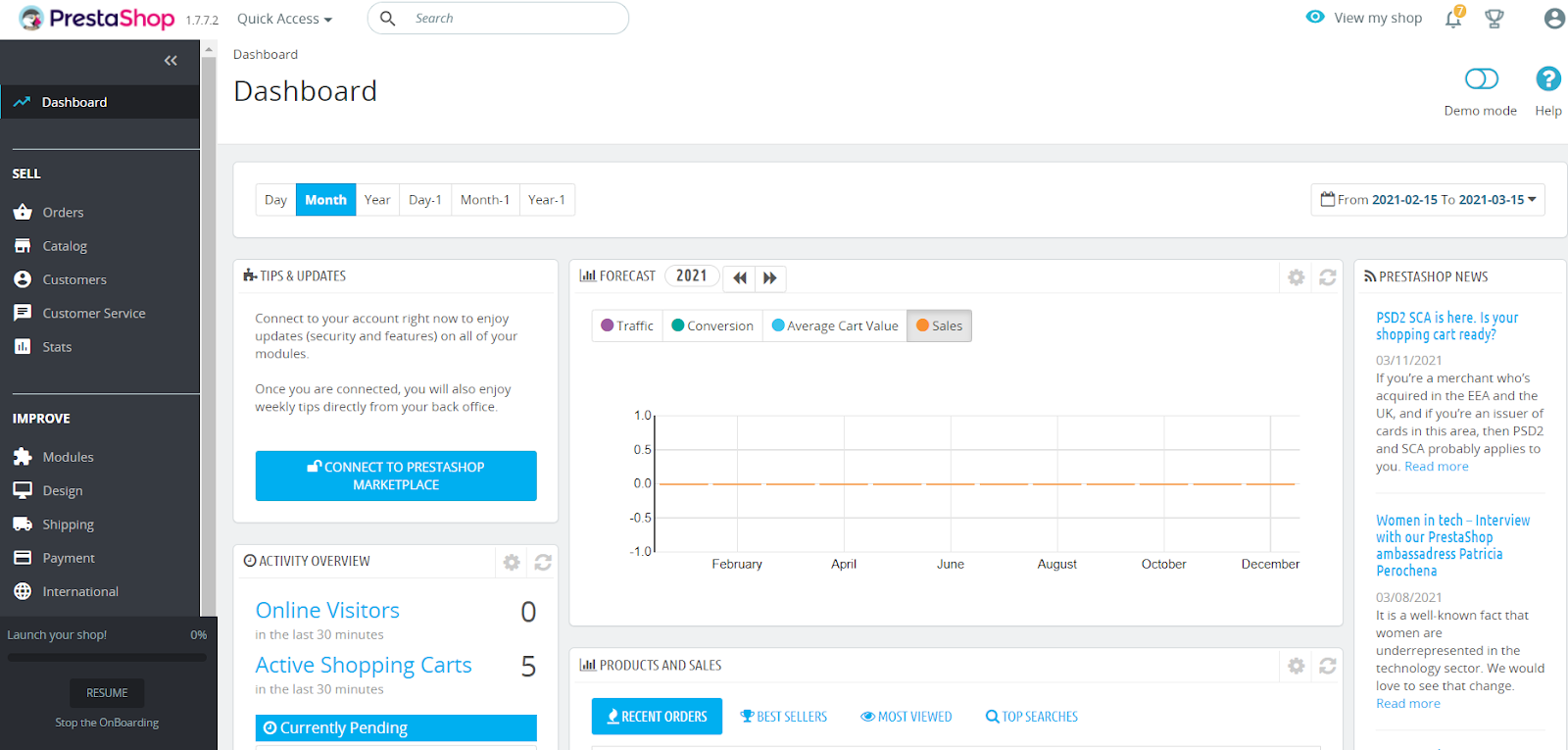Image resolution: width=1568 pixels, height=750 pixels.
Task: Click Connect to PrestaShop Marketplace button
Action: pos(396,475)
